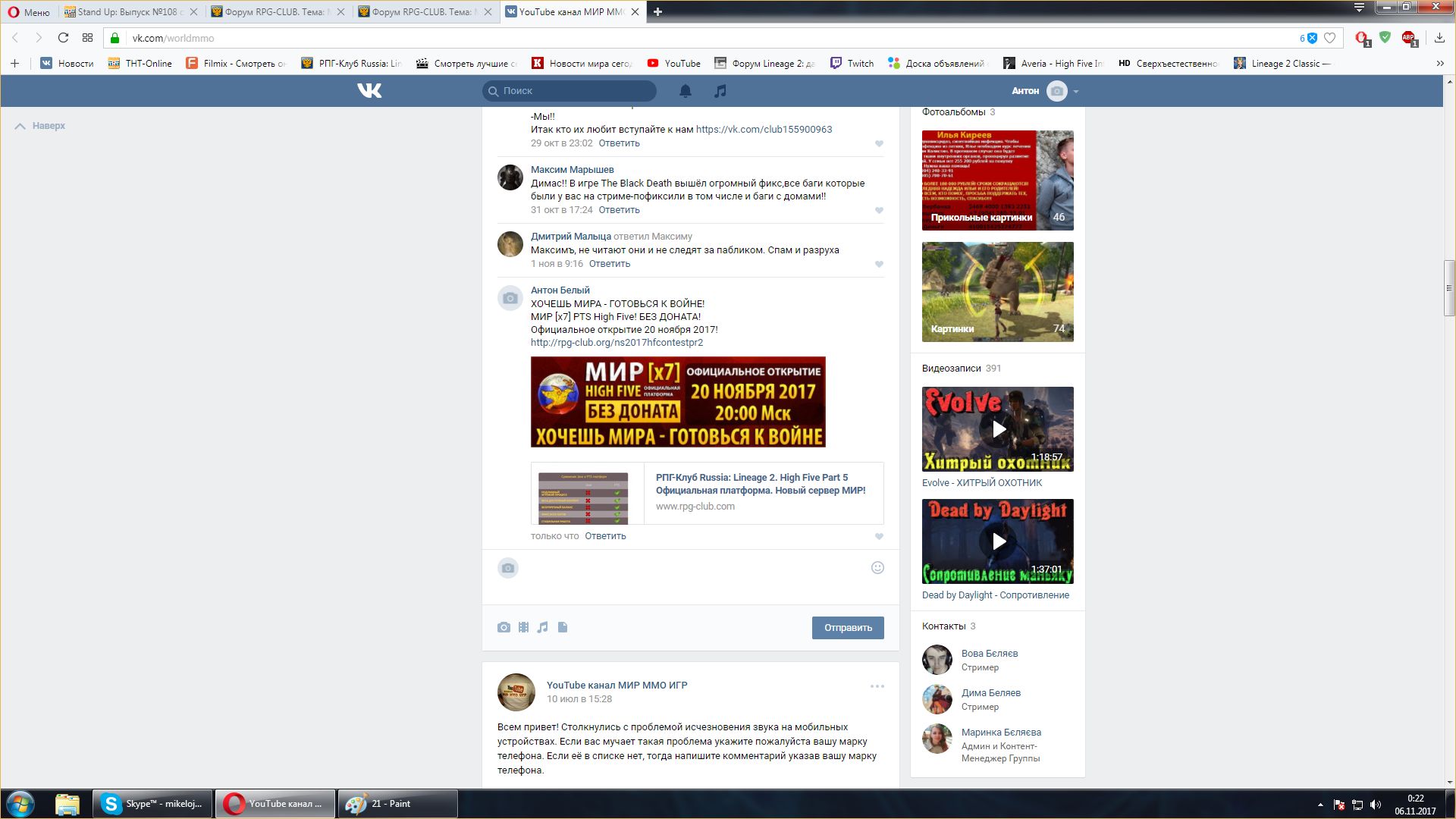Attach a photo via camera icon below comment box
Viewport: 1456px width, 819px height.
(504, 627)
